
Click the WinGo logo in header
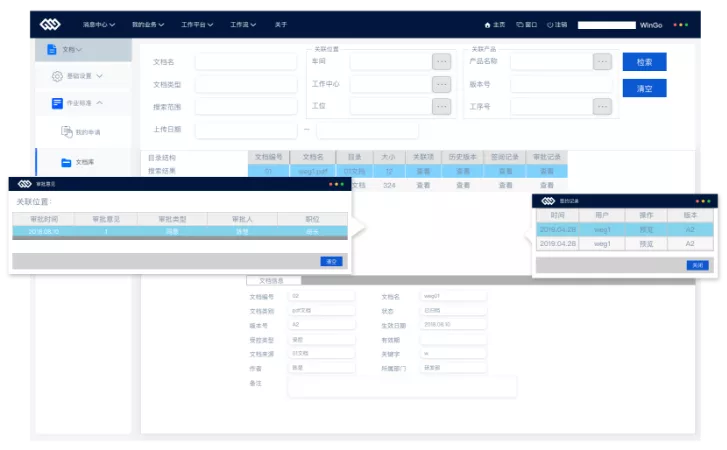pos(50,24)
